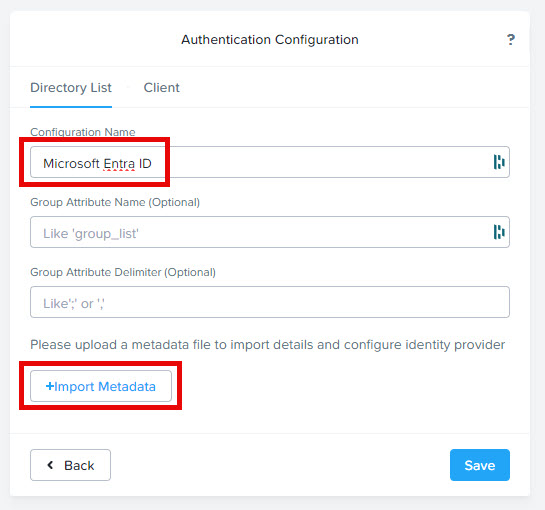Click the Authentication Configuration dialog title
Viewport: 545px width, 510px height.
270,40
